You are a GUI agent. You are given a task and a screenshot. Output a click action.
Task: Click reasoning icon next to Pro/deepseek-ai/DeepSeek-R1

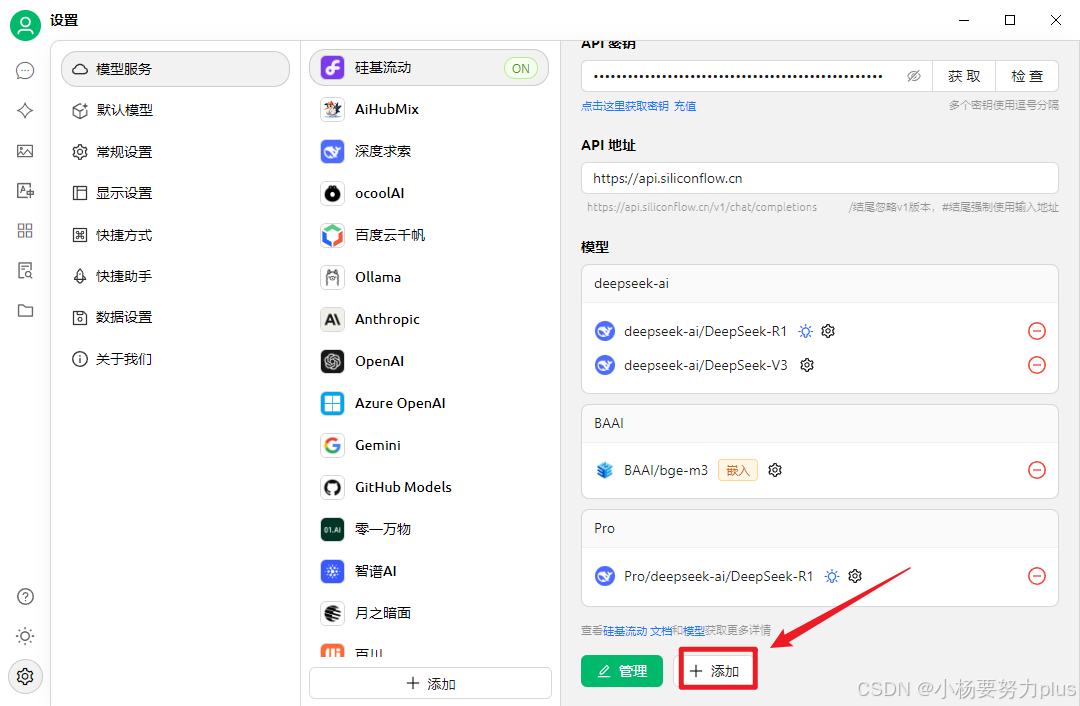[x=832, y=576]
